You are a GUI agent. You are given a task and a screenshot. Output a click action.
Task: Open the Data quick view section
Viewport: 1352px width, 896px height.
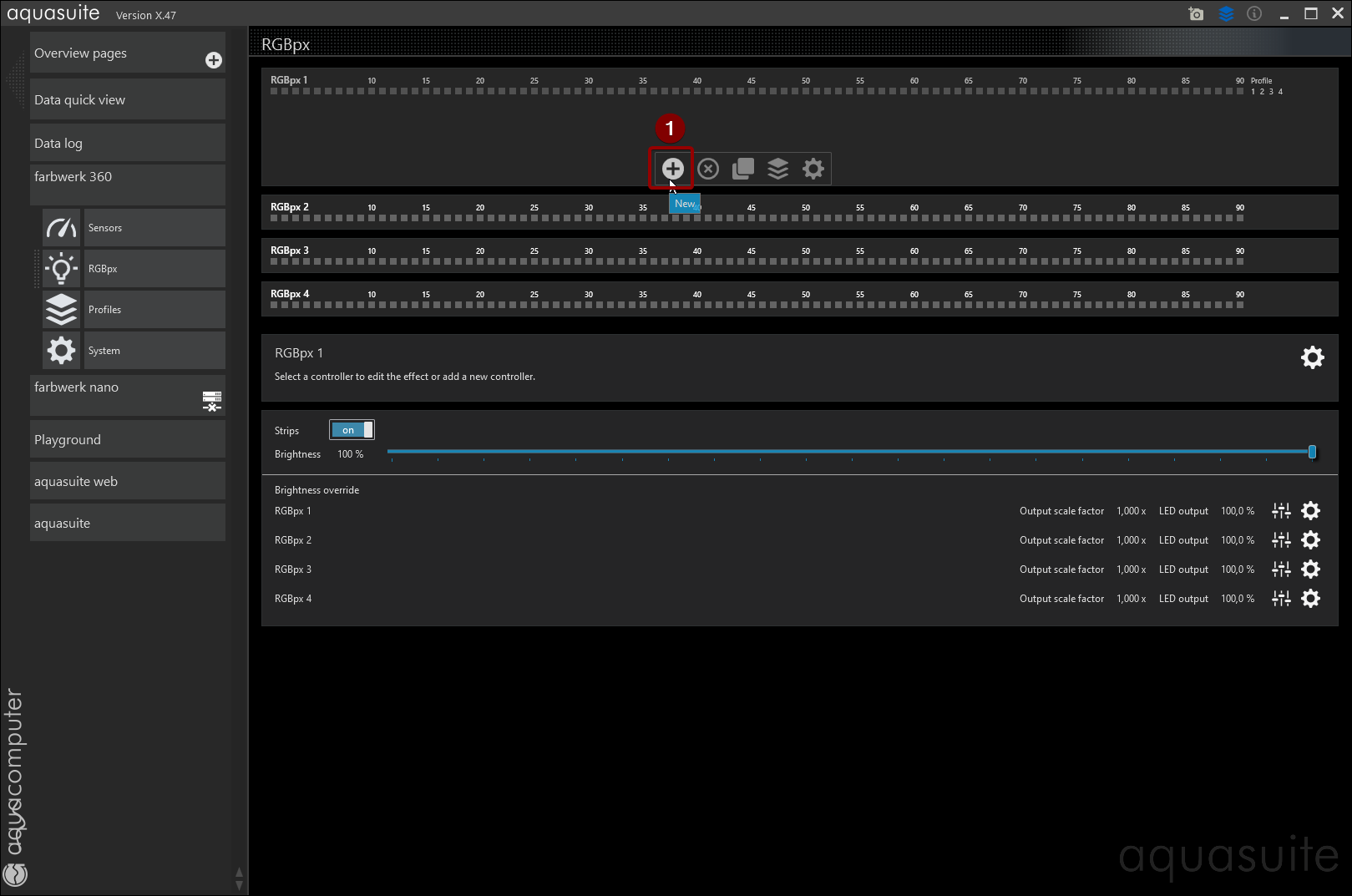pos(127,99)
